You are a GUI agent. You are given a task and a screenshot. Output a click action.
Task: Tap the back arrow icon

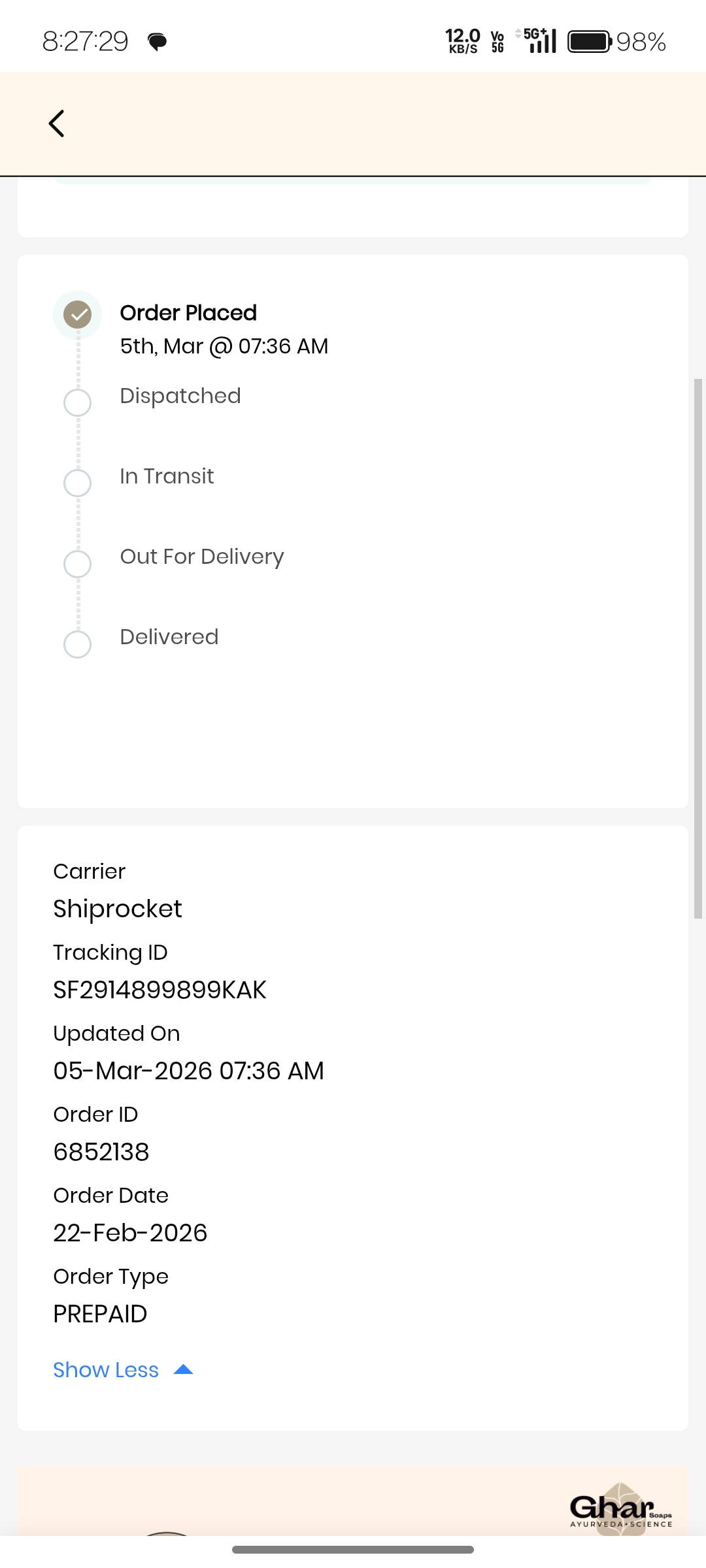point(57,123)
